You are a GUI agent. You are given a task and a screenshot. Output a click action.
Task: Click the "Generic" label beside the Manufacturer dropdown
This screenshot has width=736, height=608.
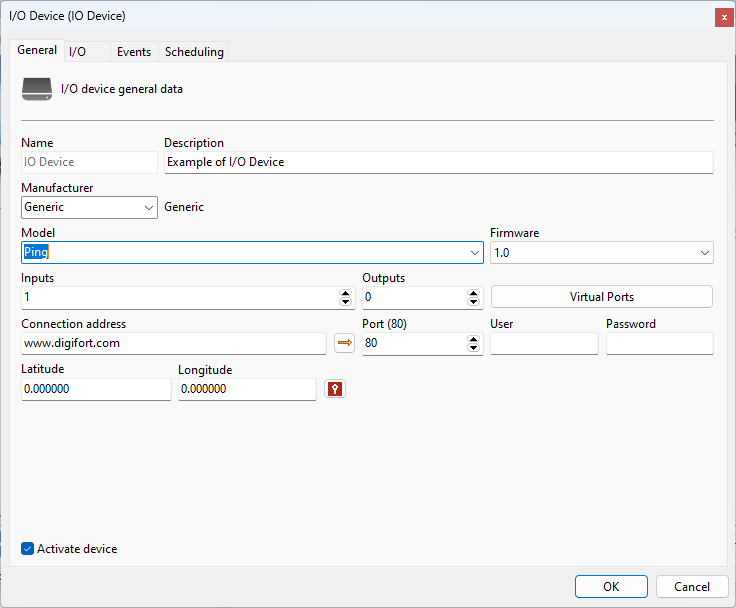pos(184,207)
